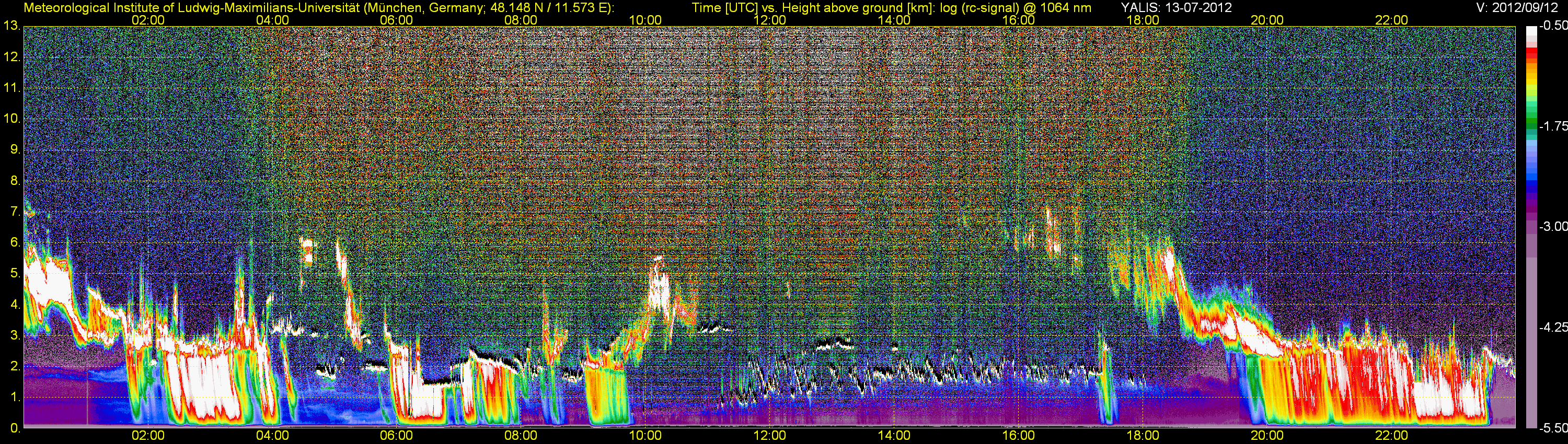This screenshot has width=1568, height=444.
Task: Click the -5.50 color scale value
Action: click(1553, 428)
